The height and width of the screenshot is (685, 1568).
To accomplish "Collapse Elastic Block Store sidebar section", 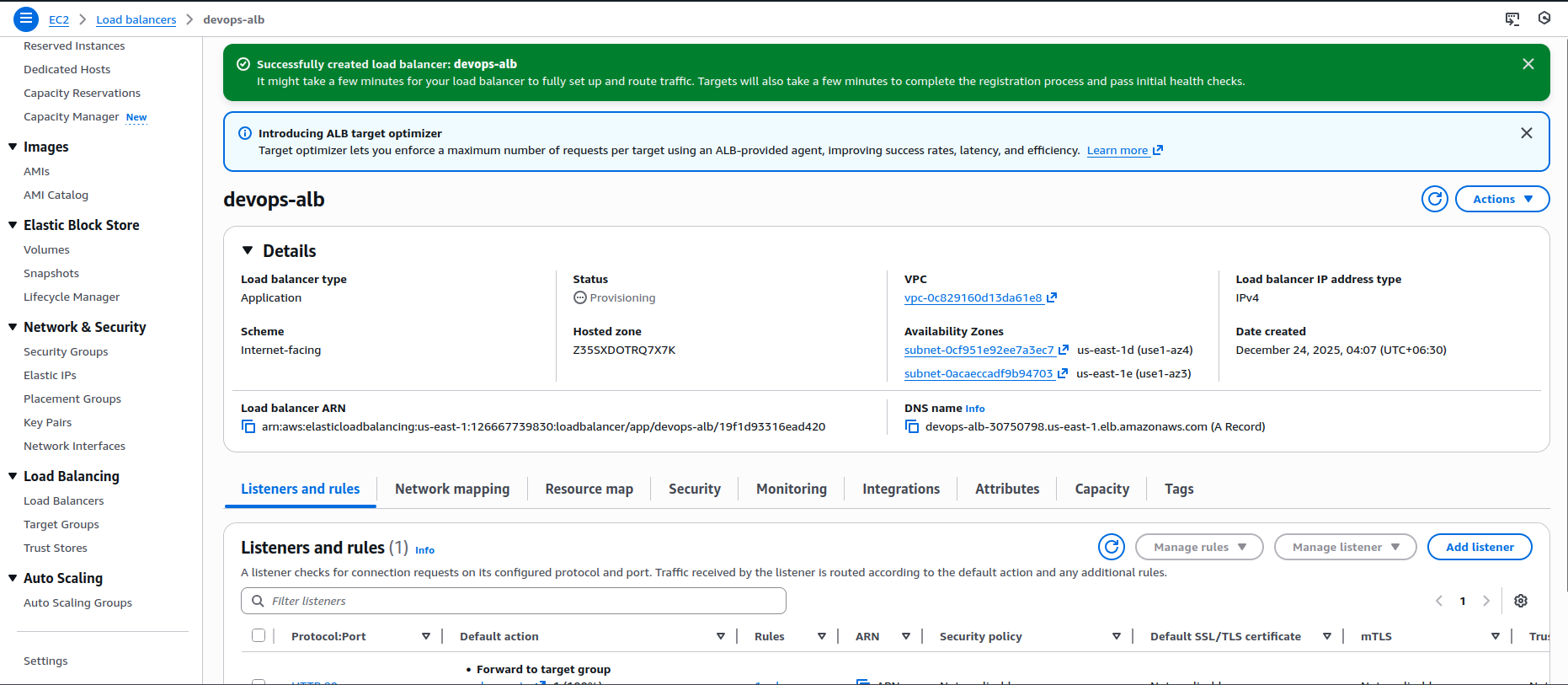I will pos(13,225).
